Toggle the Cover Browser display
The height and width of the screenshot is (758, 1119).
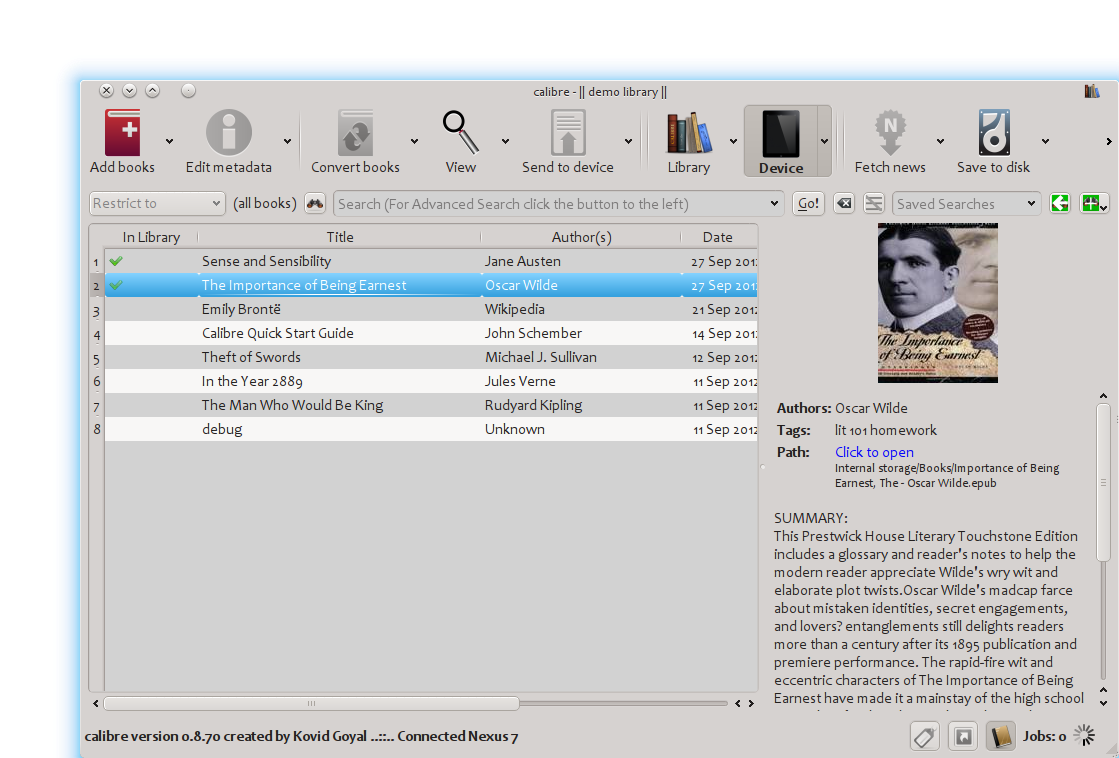click(x=962, y=736)
